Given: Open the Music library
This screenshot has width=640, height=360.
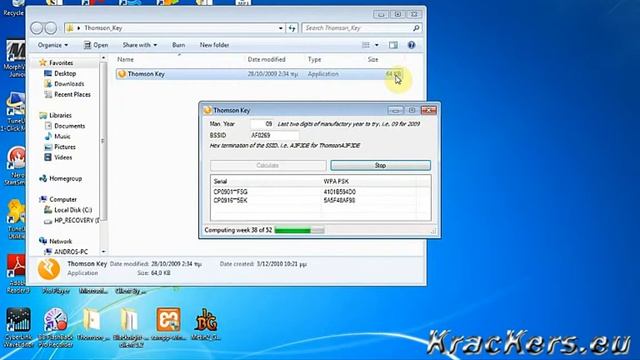Looking at the screenshot, I should pos(62,136).
